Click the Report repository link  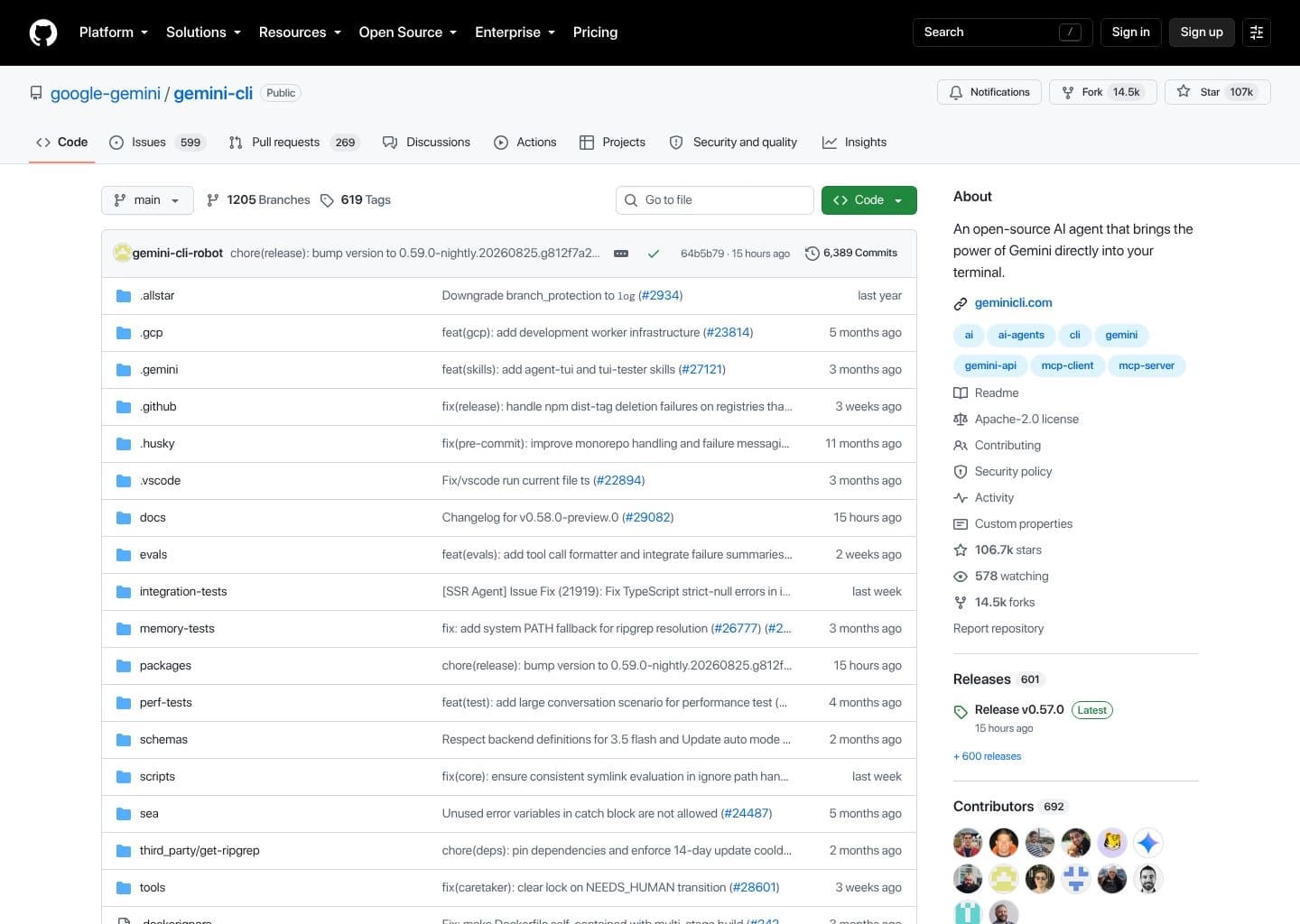pos(998,629)
